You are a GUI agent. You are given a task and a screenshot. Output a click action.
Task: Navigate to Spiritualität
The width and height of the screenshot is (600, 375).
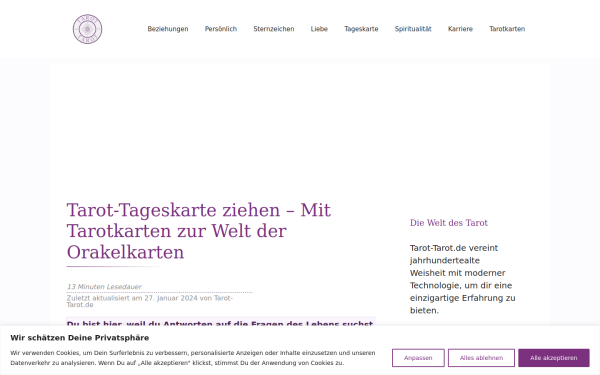[413, 29]
